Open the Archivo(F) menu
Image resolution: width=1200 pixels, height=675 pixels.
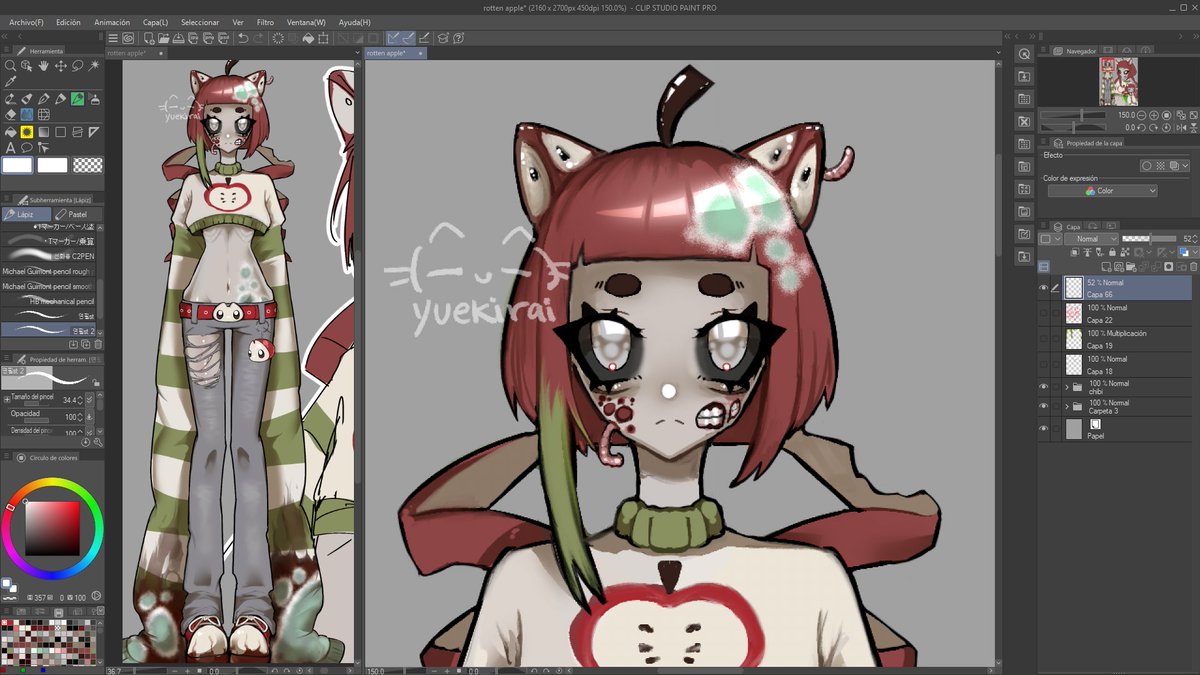click(x=26, y=22)
